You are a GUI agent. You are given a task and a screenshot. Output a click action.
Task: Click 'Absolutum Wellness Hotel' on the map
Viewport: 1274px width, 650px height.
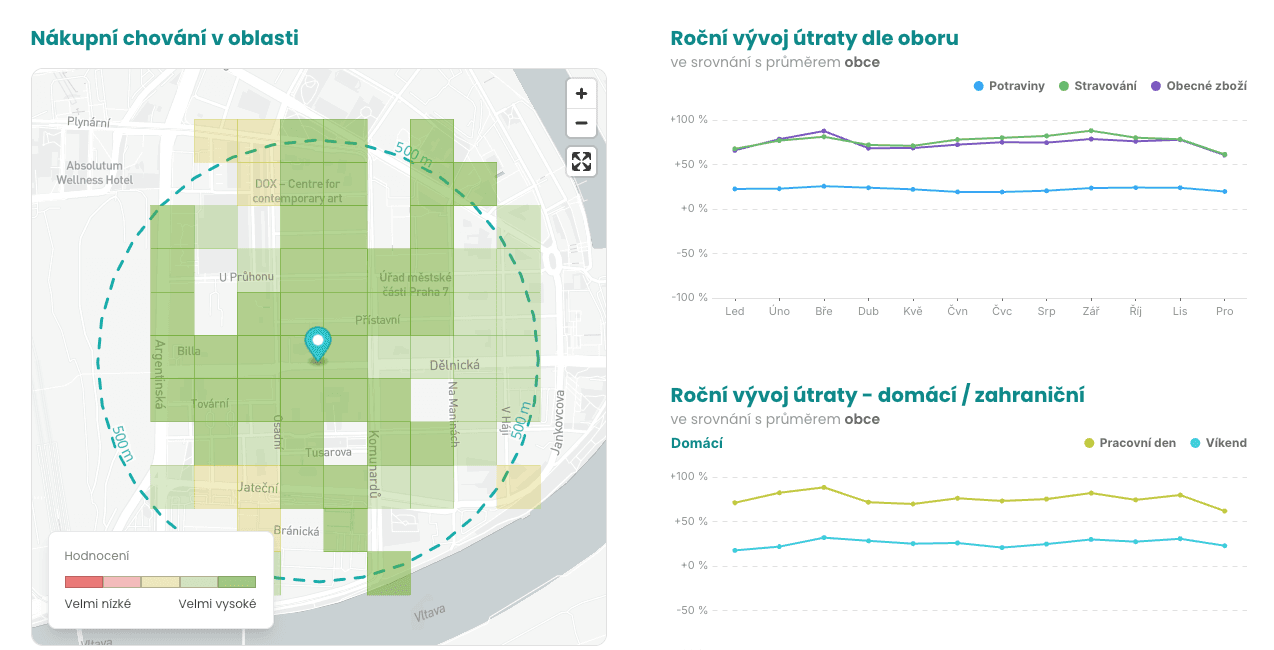(95, 173)
